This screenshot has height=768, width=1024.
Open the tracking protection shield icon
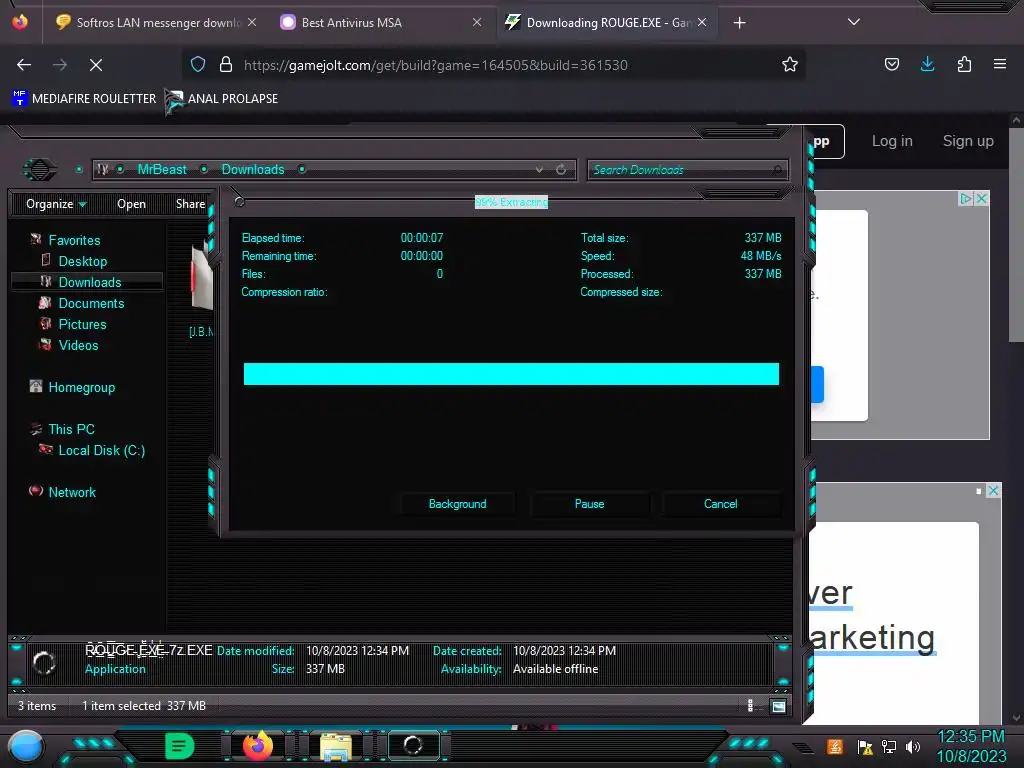coord(198,64)
